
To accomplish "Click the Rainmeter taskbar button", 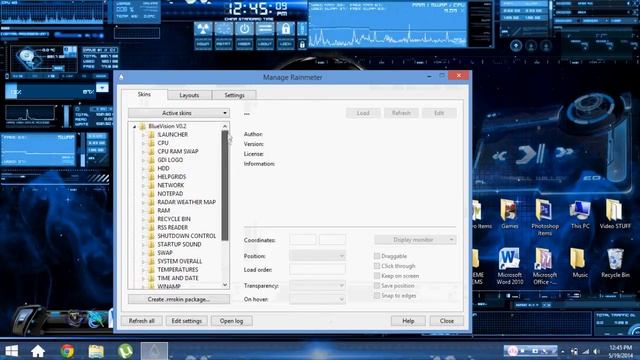I will [x=154, y=351].
